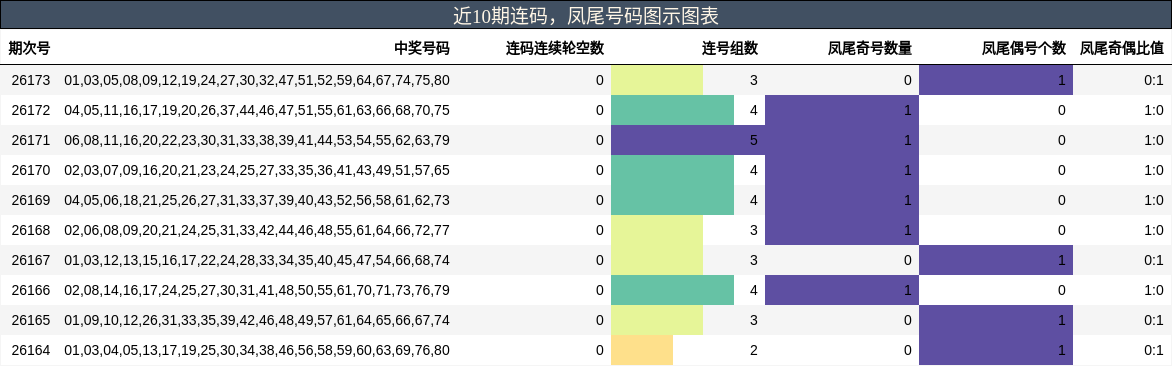
Task: Click the yellow-green 连号组数 bar in row 26168
Action: click(x=657, y=230)
